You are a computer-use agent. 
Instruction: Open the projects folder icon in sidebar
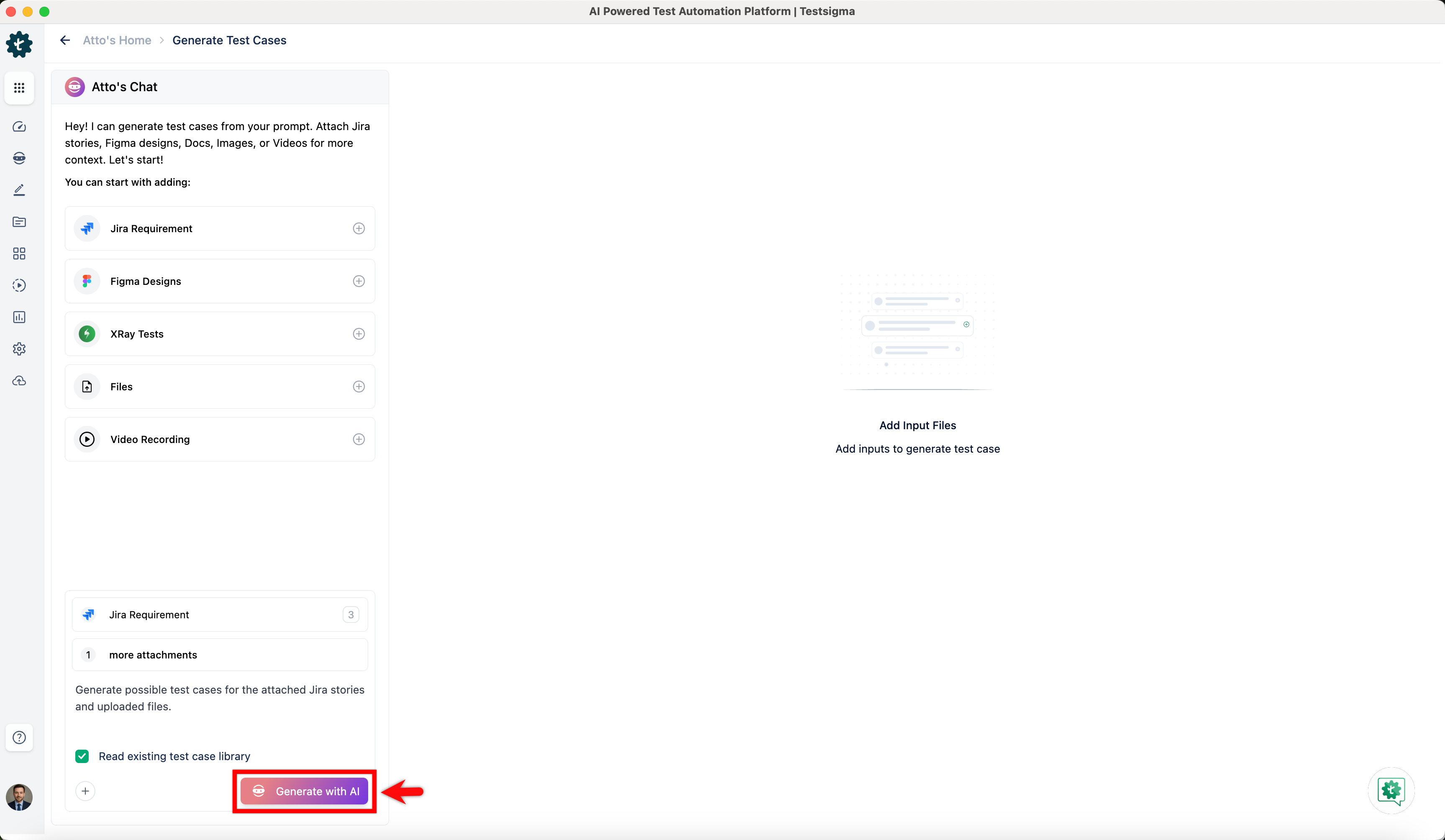[x=19, y=222]
